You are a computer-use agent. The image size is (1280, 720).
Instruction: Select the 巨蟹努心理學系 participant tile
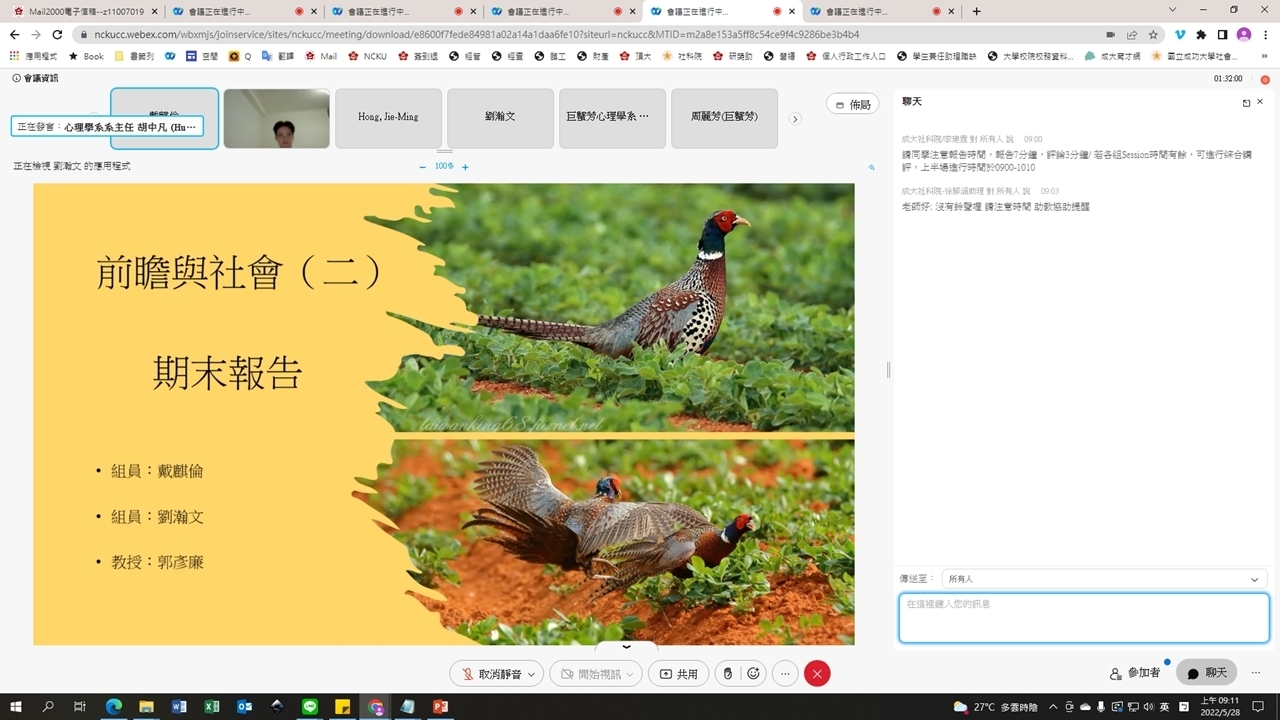point(612,118)
